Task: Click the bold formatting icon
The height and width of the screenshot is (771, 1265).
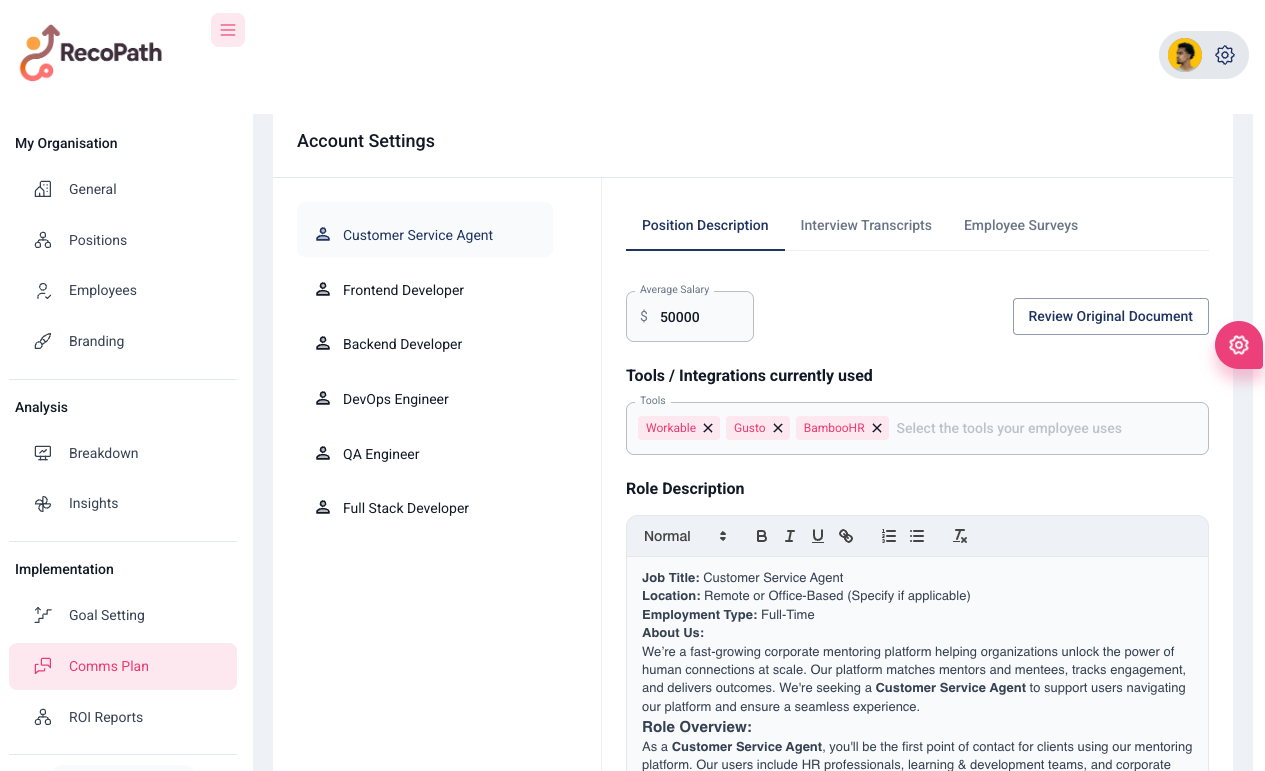Action: [x=761, y=536]
